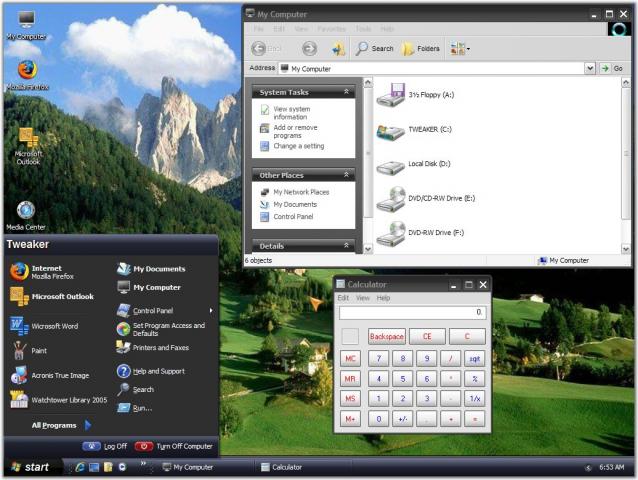Open File menu in My Computer
Screen dimensions: 638x480
(x=258, y=29)
